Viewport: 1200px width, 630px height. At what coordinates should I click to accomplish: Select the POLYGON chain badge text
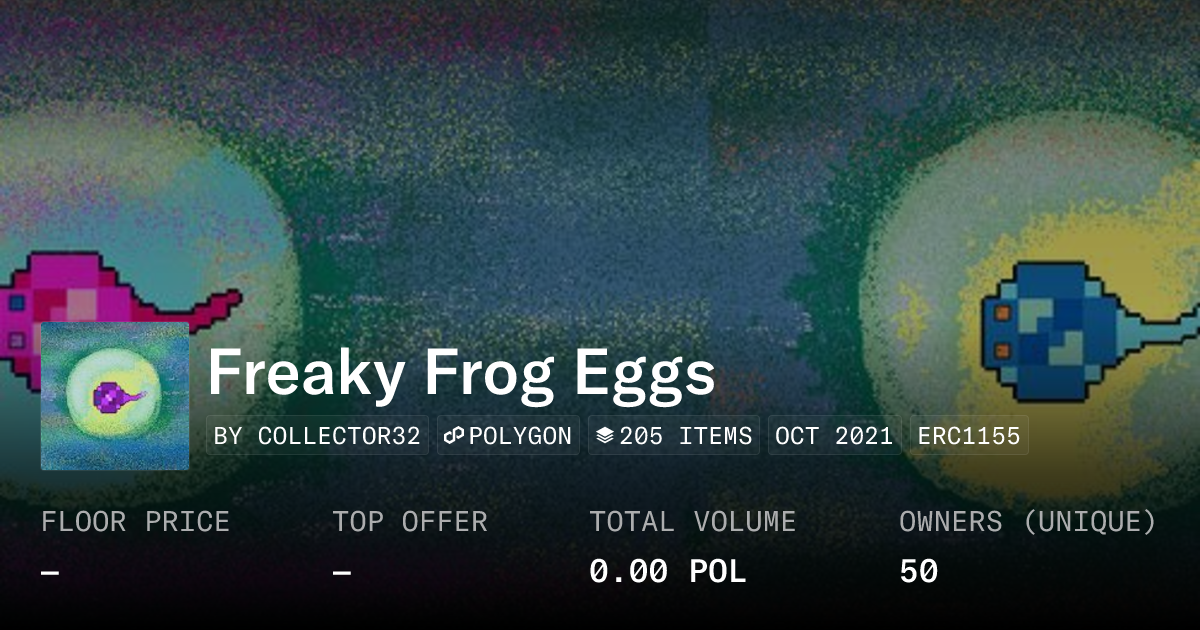tap(520, 436)
